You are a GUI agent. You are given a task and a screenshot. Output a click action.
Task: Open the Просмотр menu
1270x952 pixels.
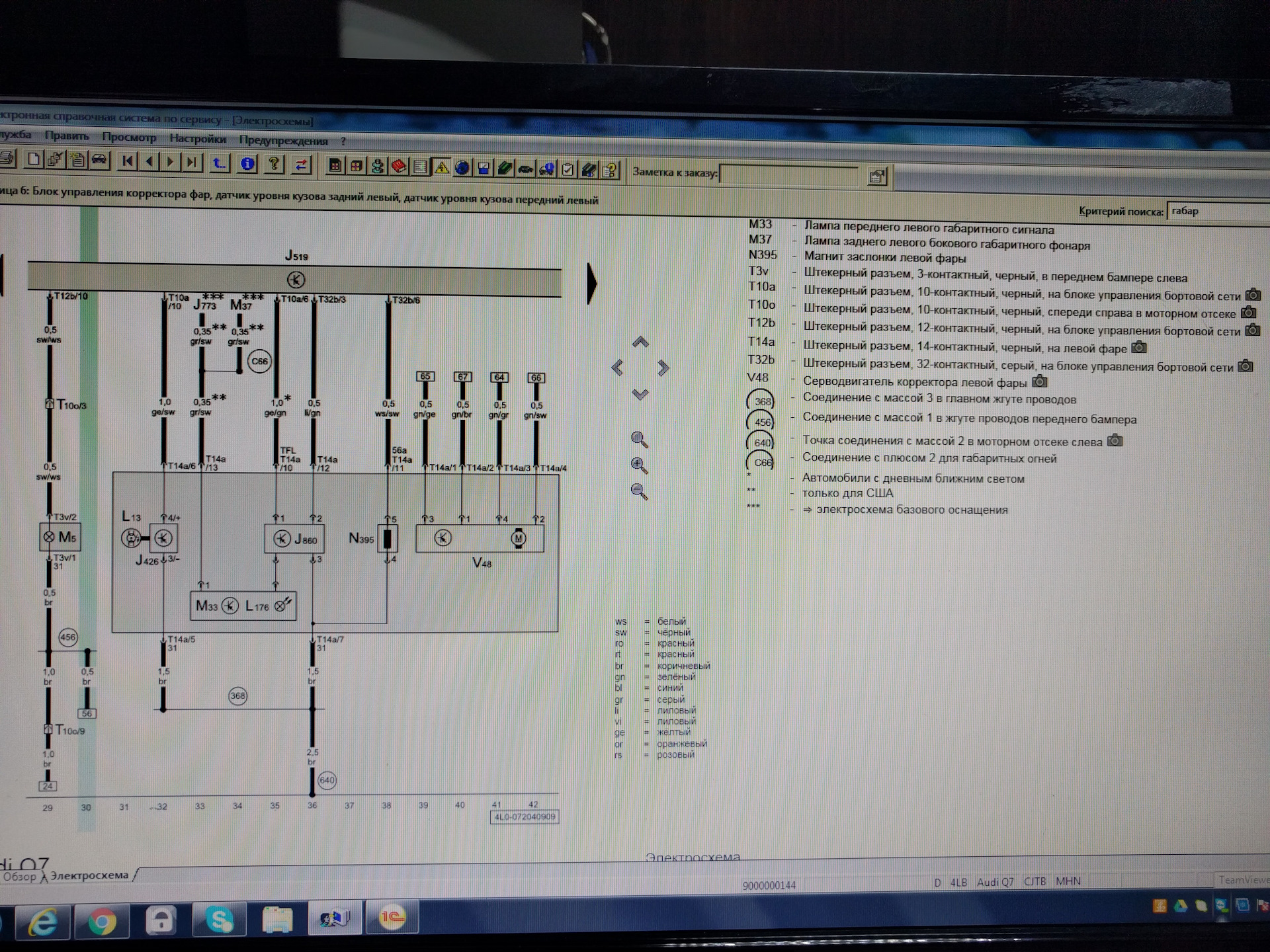129,137
